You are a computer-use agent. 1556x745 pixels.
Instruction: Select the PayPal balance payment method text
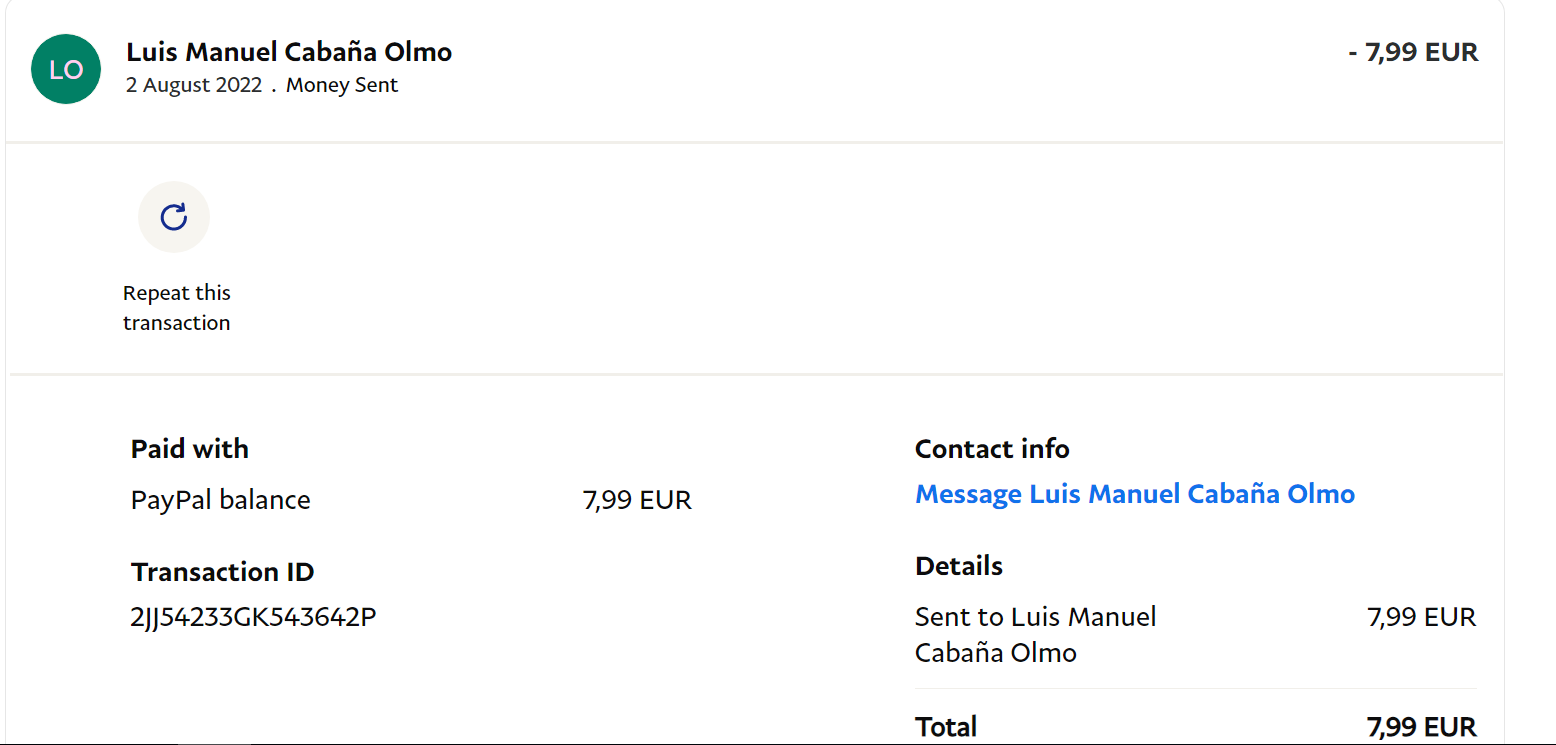point(221,500)
